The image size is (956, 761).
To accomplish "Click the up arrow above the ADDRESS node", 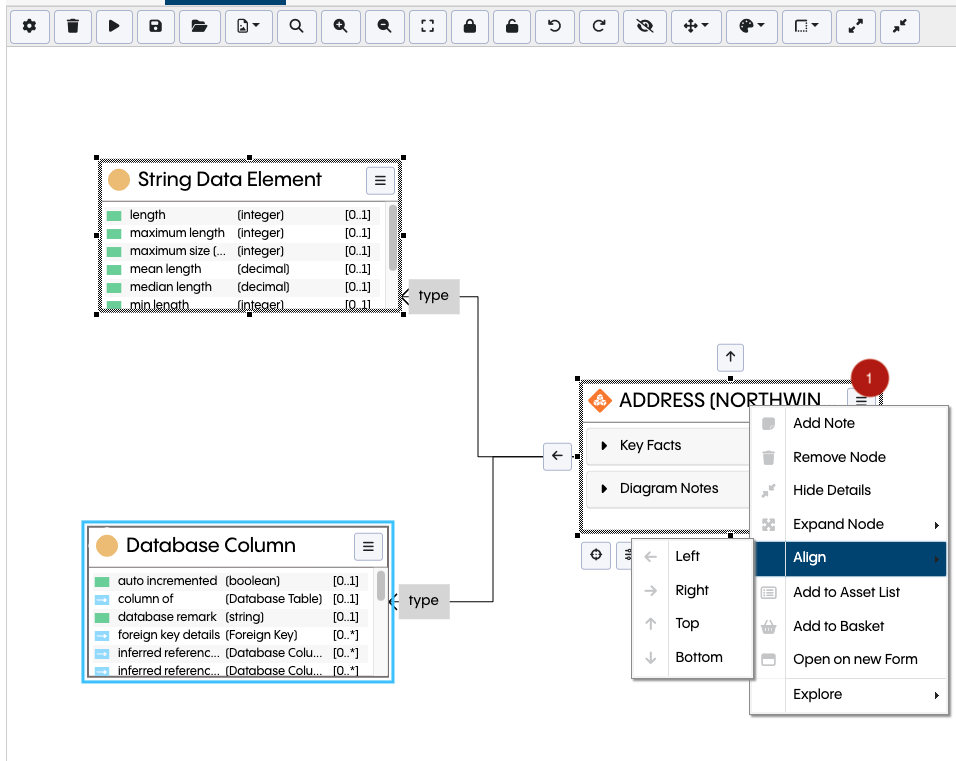I will [x=730, y=357].
